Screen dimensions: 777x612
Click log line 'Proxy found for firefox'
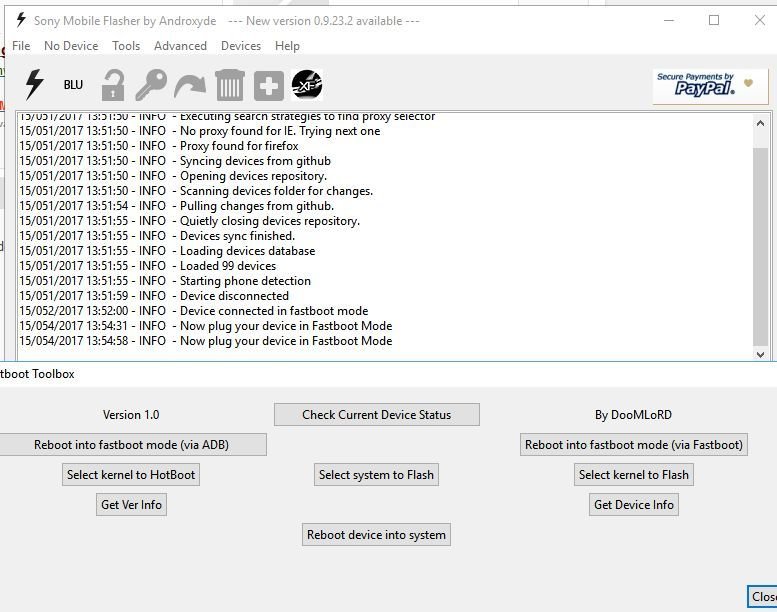[x=159, y=146]
